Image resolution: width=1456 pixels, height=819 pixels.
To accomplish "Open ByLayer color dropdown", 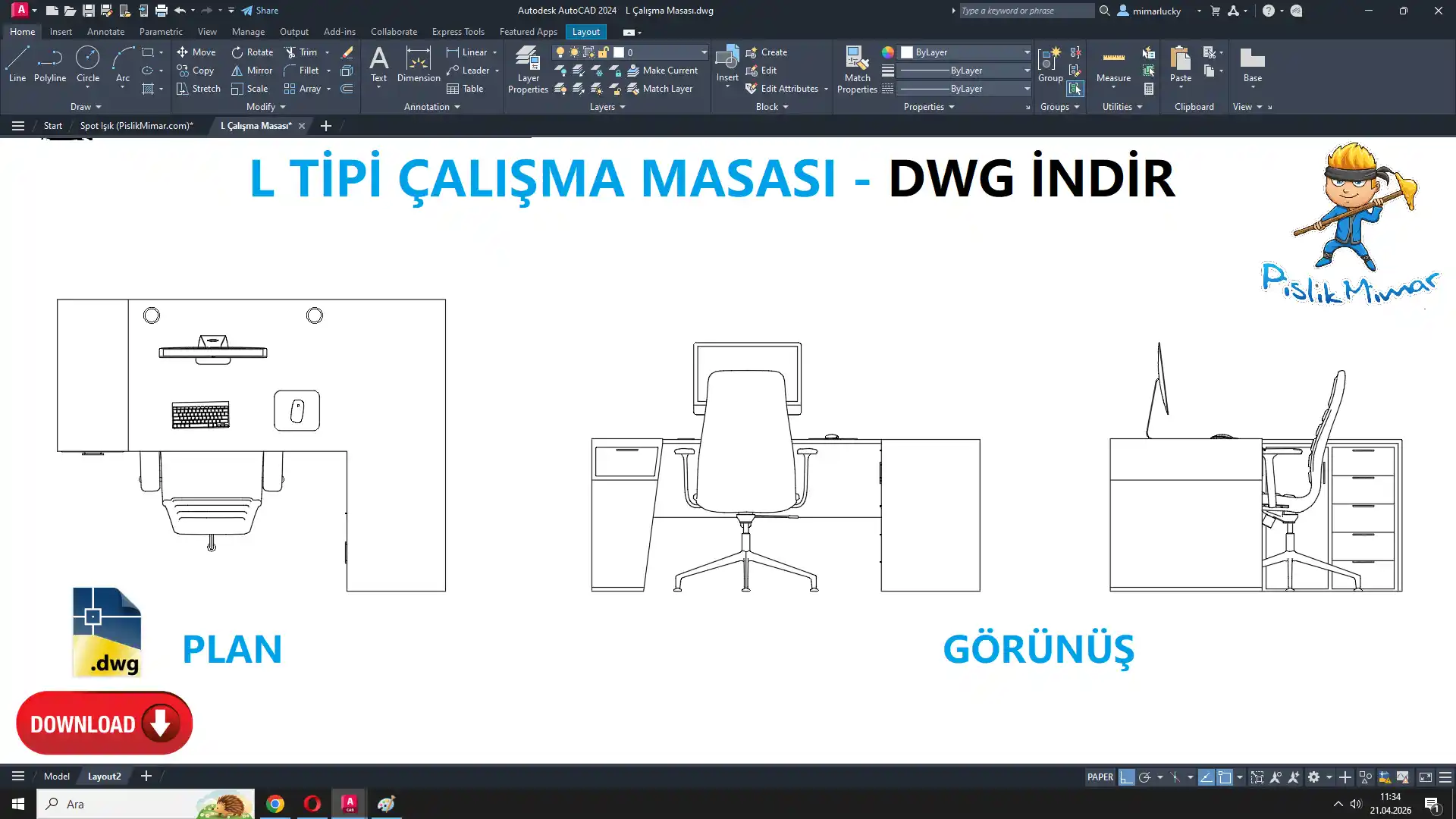I will pyautogui.click(x=1027, y=52).
